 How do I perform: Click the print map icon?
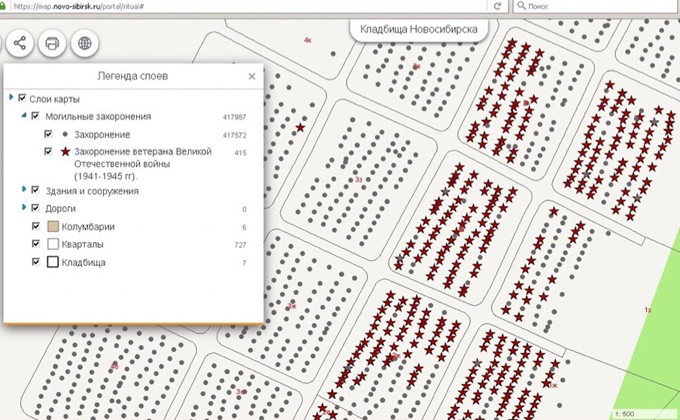point(52,44)
